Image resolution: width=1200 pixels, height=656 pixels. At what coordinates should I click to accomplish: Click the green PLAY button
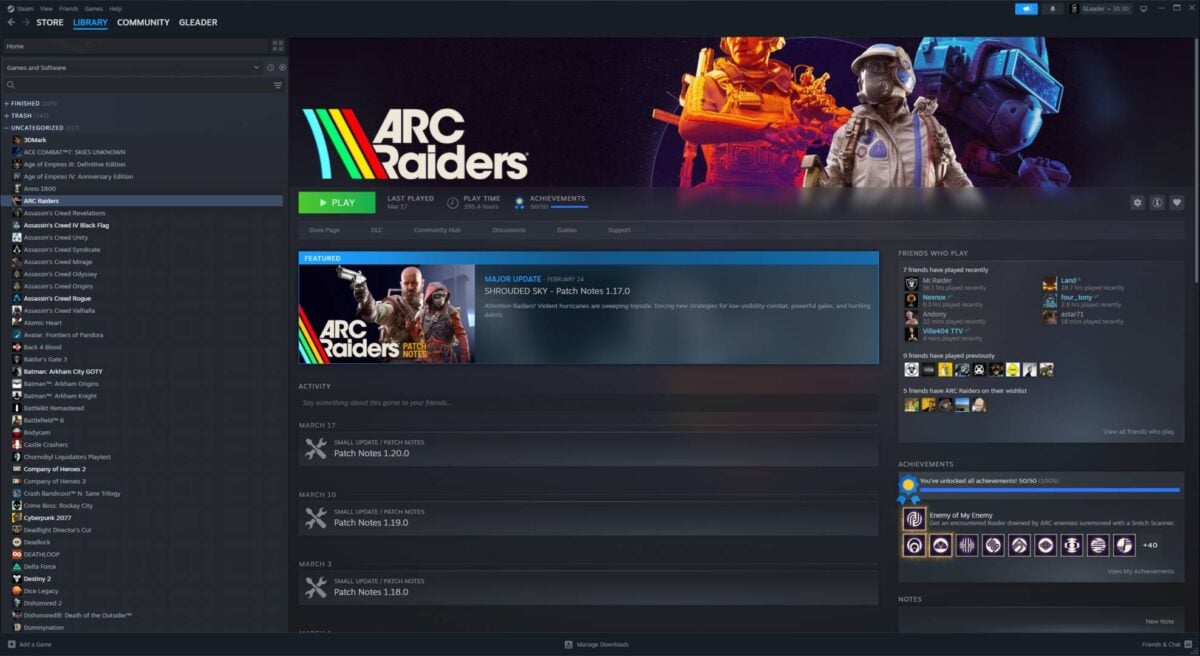pyautogui.click(x=336, y=202)
